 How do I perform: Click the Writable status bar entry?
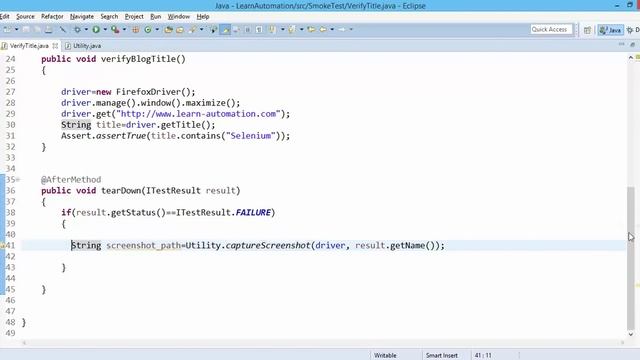click(385, 356)
